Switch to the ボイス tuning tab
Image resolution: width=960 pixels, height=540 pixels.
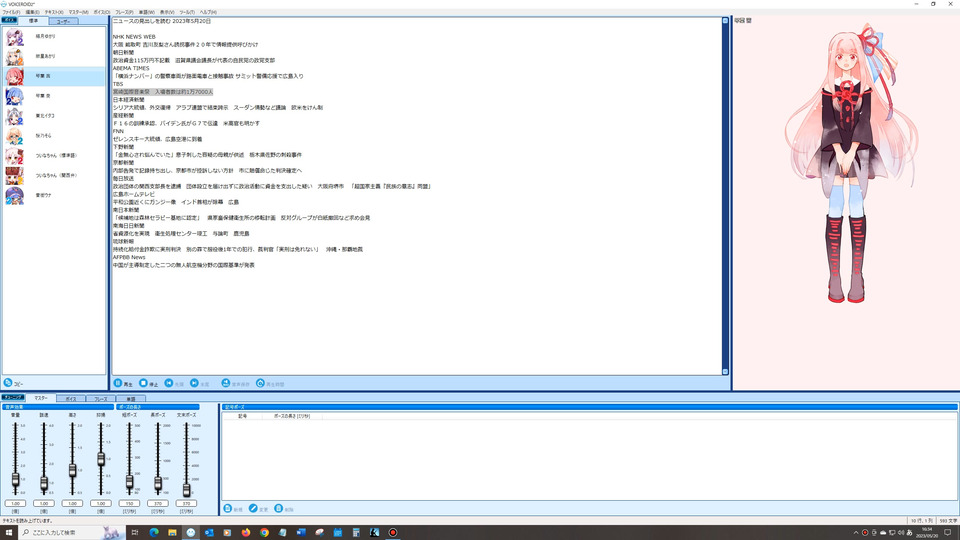tap(70, 399)
